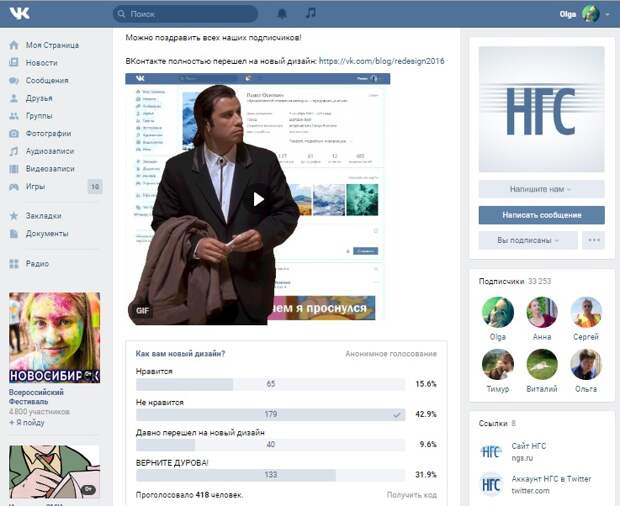Click the document icon beside Документы

click(14, 234)
